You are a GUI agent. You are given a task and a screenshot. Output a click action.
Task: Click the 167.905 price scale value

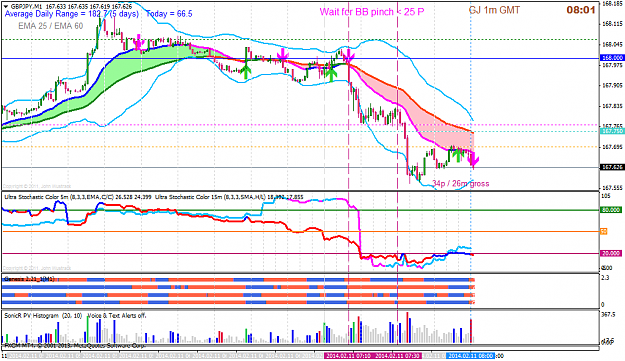coord(612,85)
